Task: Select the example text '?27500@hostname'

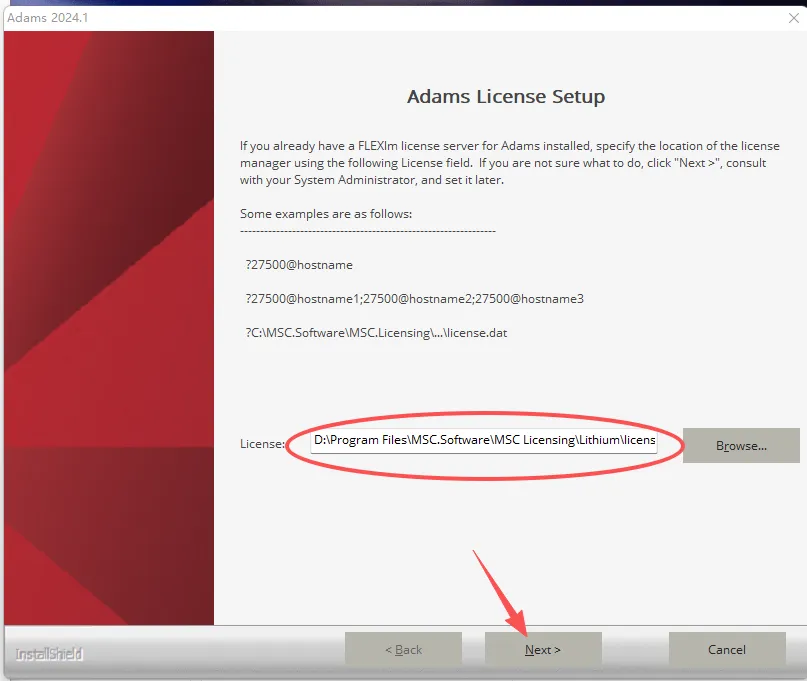Action: click(x=299, y=265)
